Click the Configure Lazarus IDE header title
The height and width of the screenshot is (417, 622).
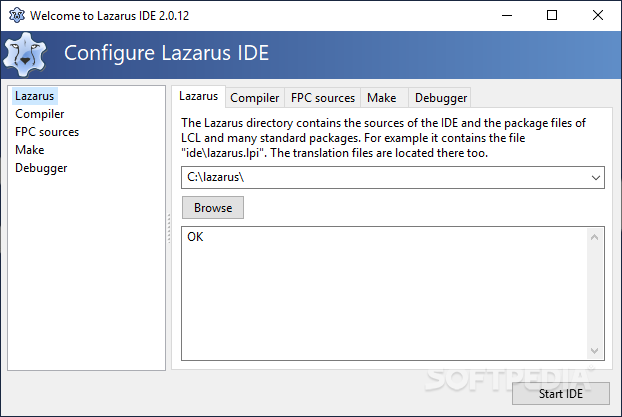[167, 53]
